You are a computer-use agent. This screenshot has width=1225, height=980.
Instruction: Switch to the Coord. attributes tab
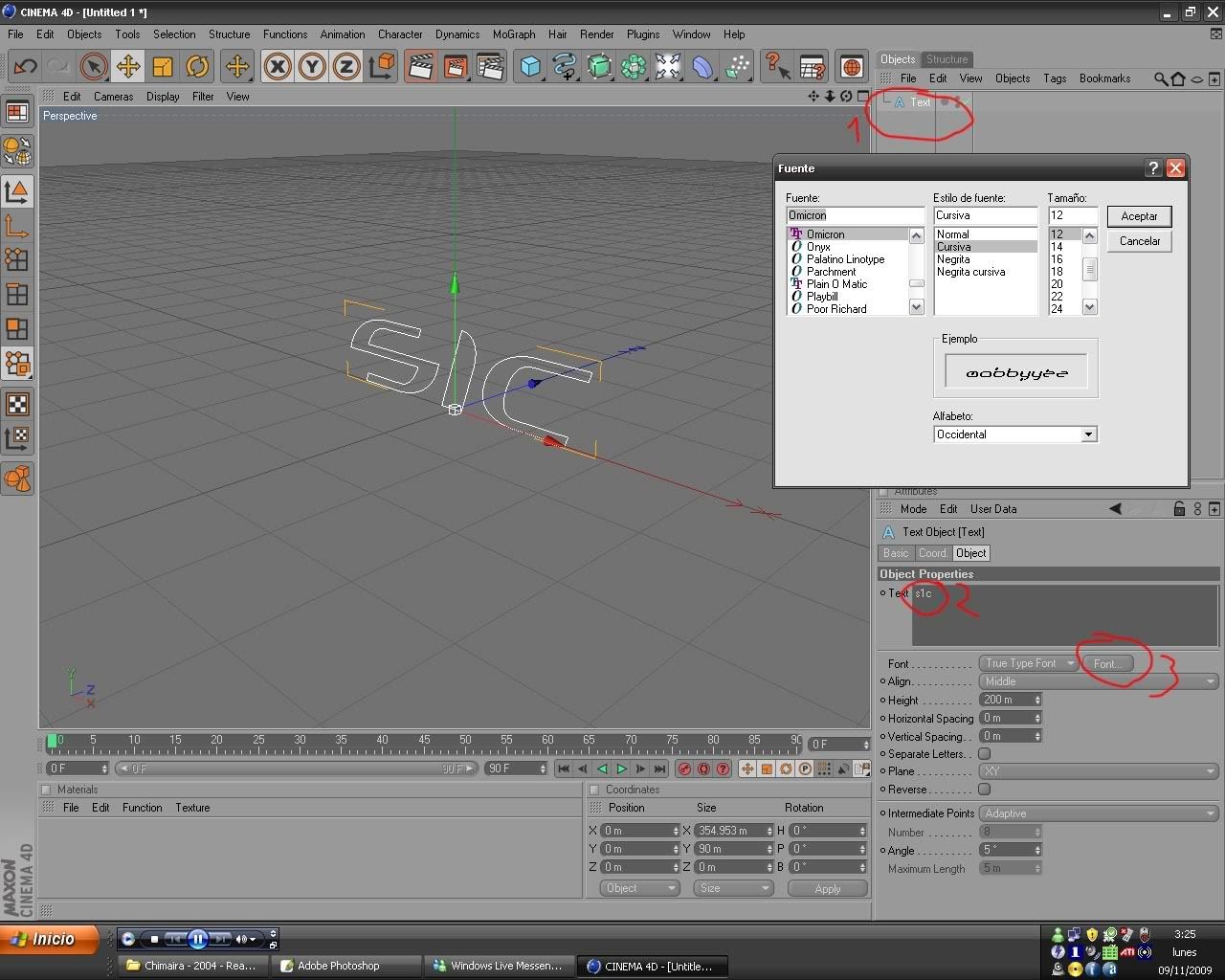pyautogui.click(x=932, y=553)
